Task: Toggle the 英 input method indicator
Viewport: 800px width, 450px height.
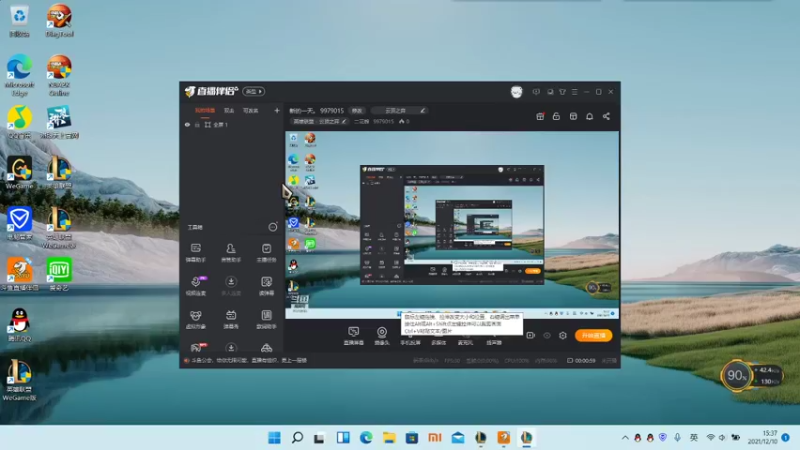Action: (693, 438)
